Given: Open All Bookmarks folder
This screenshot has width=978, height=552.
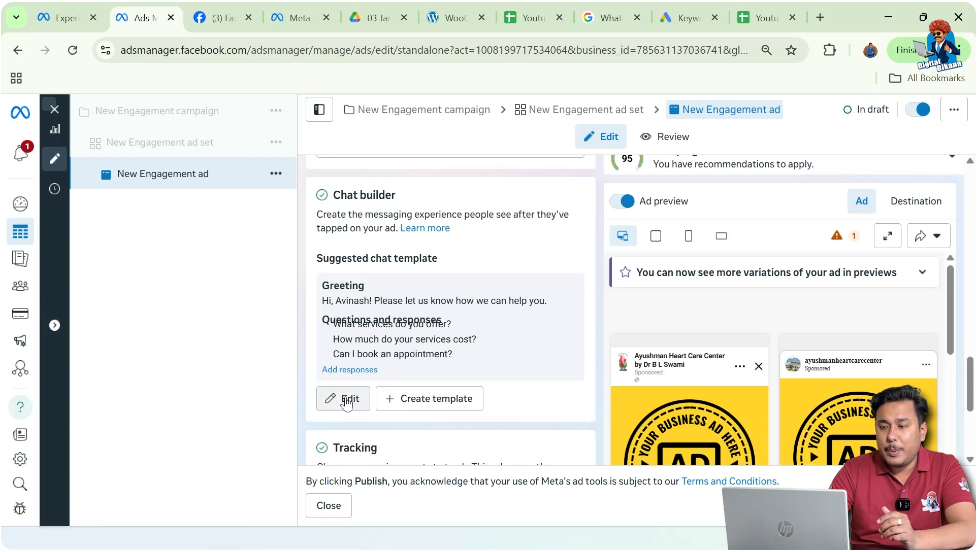Looking at the screenshot, I should pyautogui.click(x=927, y=78).
